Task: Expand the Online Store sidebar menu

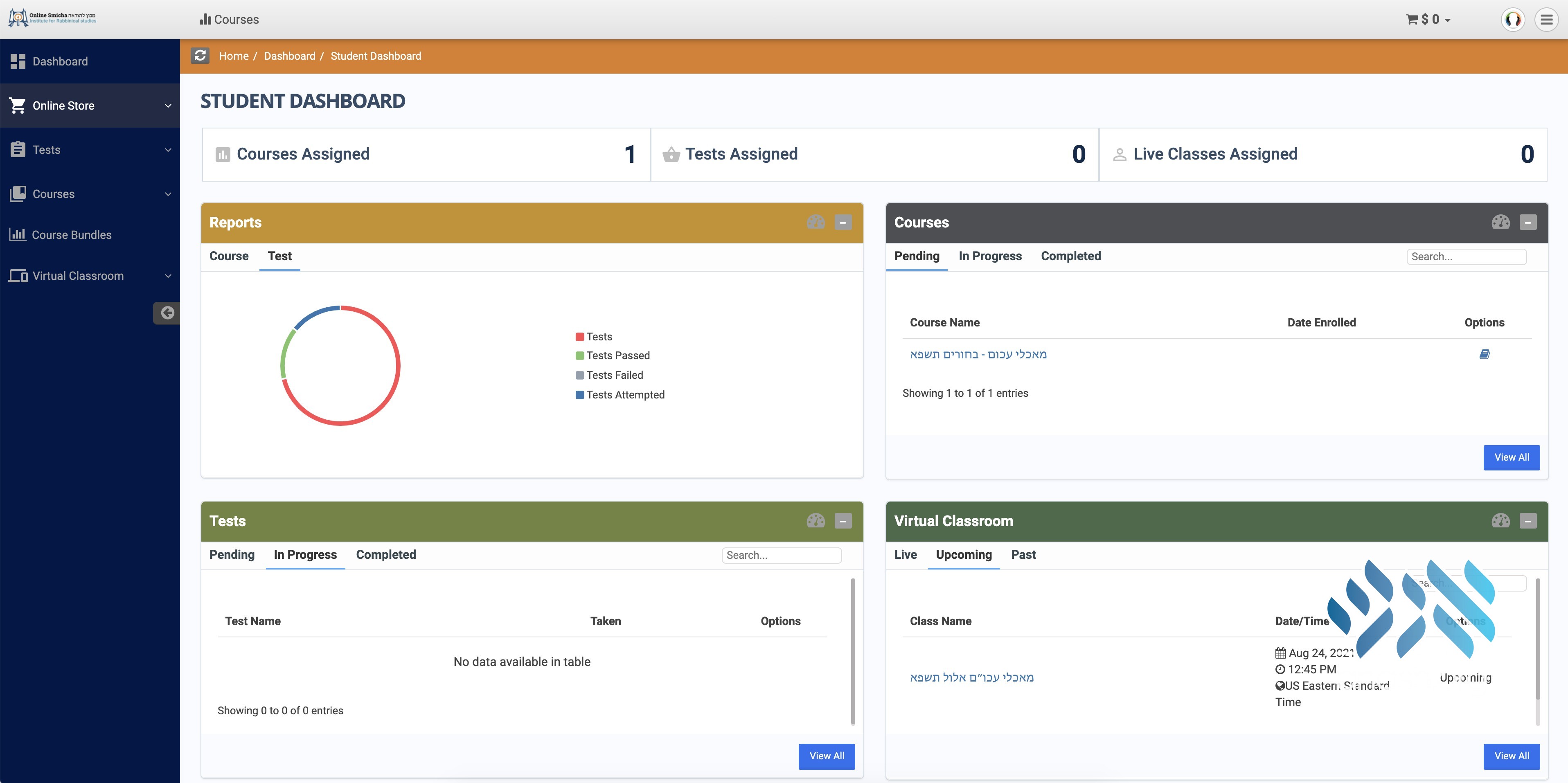Action: (x=90, y=106)
